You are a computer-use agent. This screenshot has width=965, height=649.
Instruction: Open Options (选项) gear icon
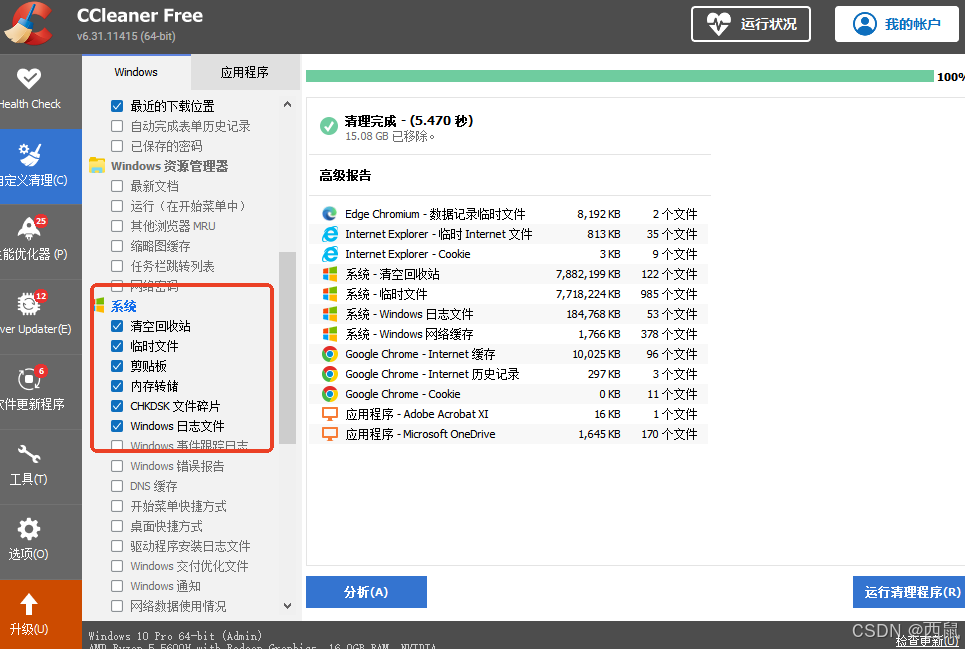tap(29, 529)
